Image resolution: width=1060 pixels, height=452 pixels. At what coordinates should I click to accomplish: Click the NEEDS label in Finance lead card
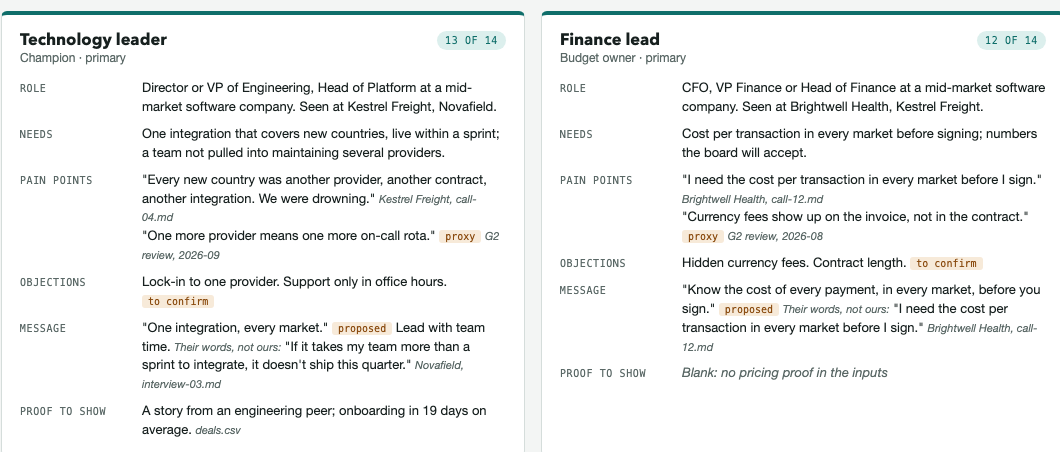pyautogui.click(x=576, y=134)
